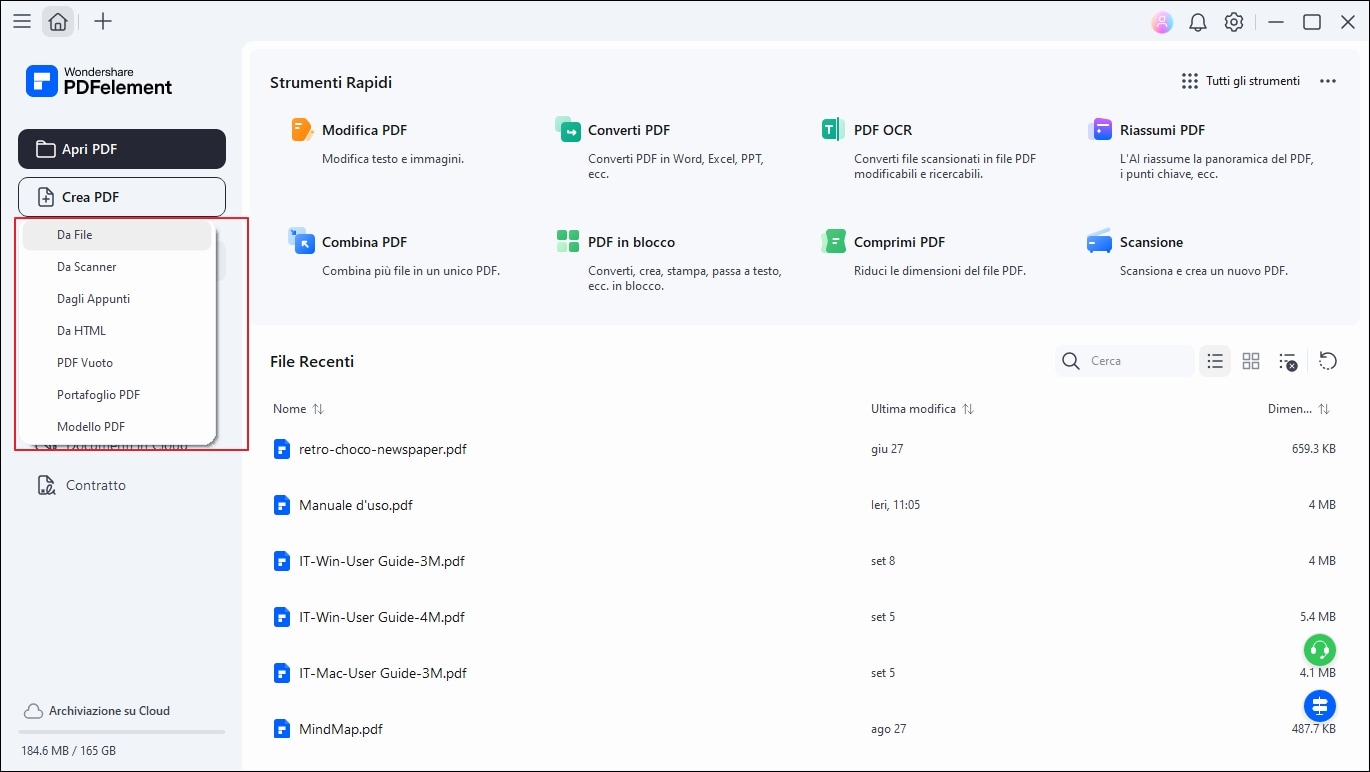Select PDF Vuoto menu option
Image resolution: width=1370 pixels, height=772 pixels.
[x=85, y=363]
